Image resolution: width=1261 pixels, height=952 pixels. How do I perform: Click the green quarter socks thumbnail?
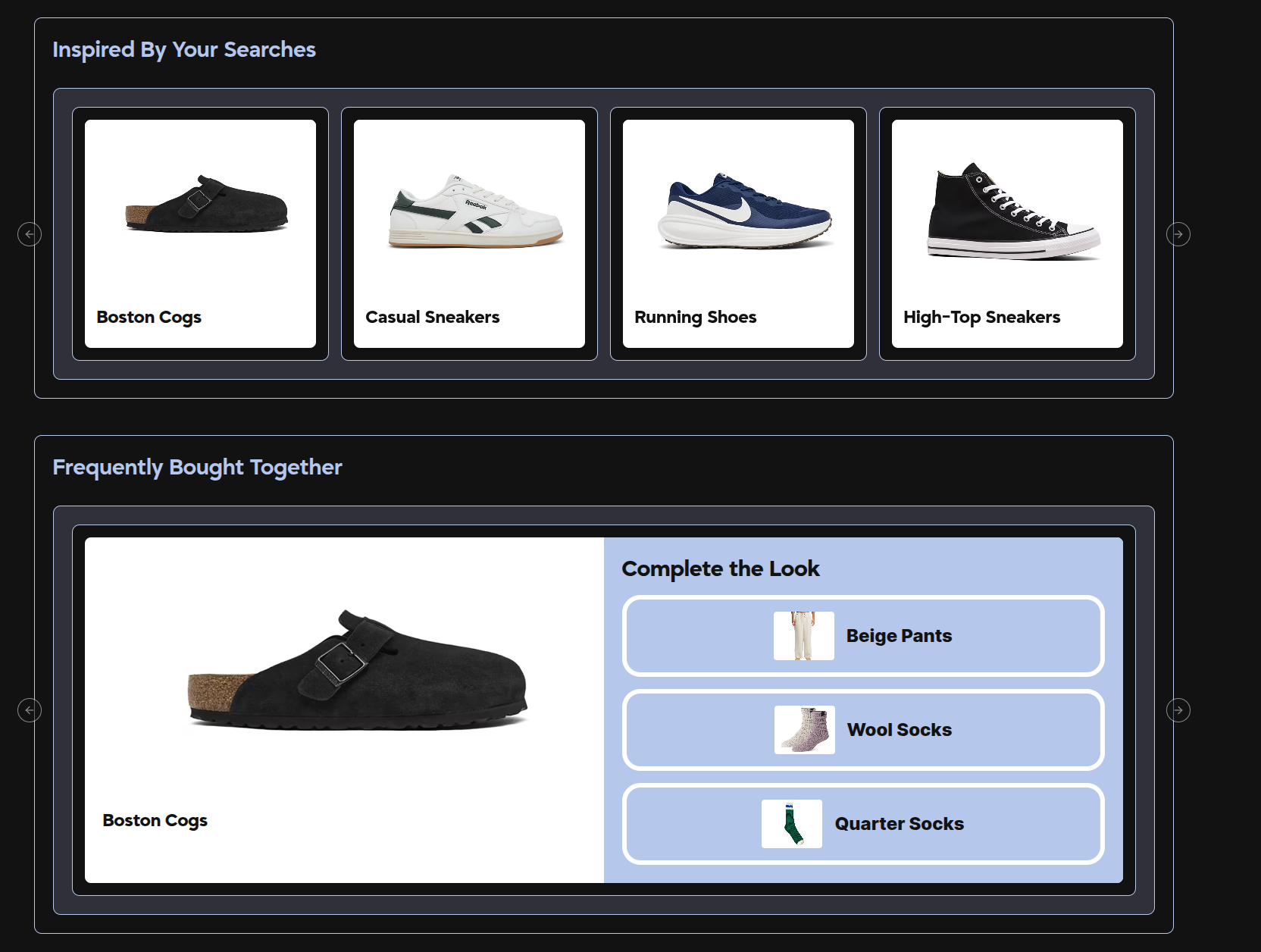coord(791,824)
